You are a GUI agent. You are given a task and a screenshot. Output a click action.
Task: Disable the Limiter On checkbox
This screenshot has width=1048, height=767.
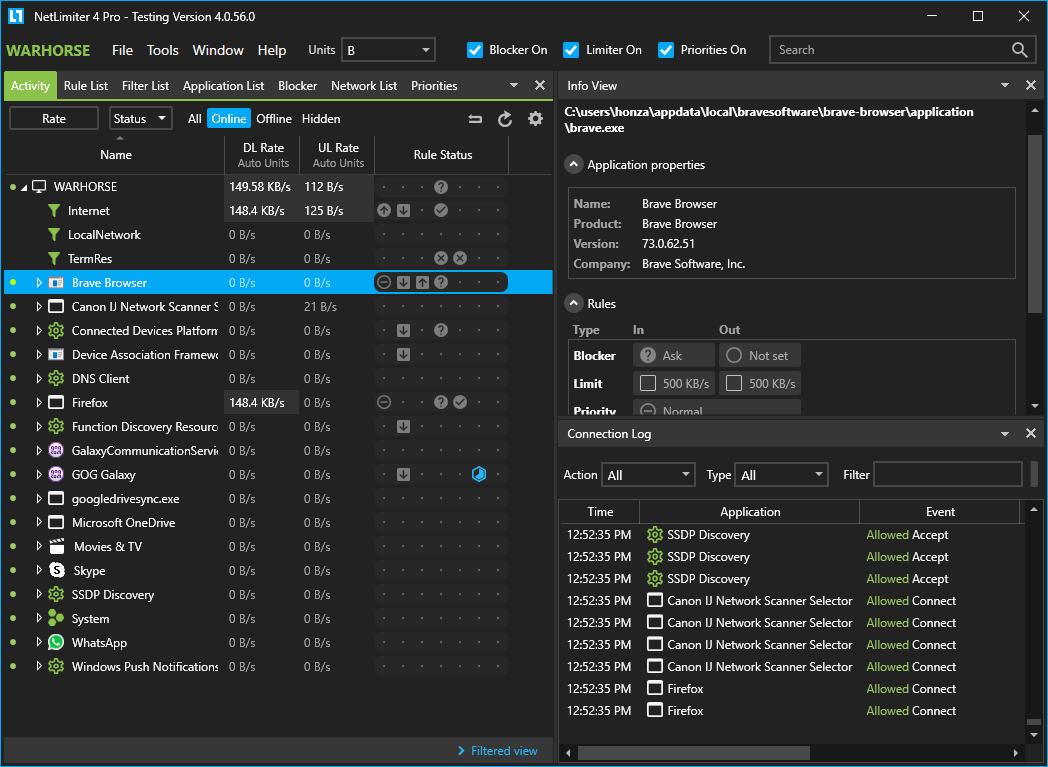[571, 50]
